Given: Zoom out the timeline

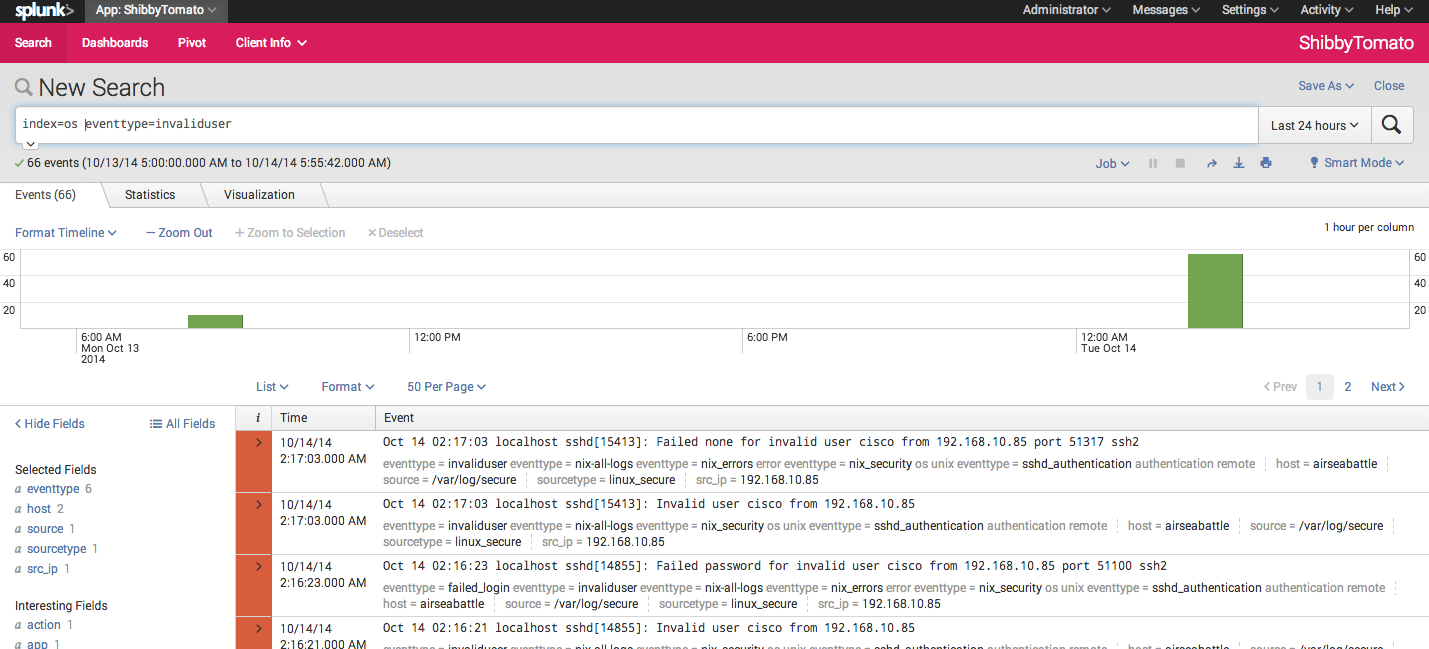Looking at the screenshot, I should pos(179,233).
